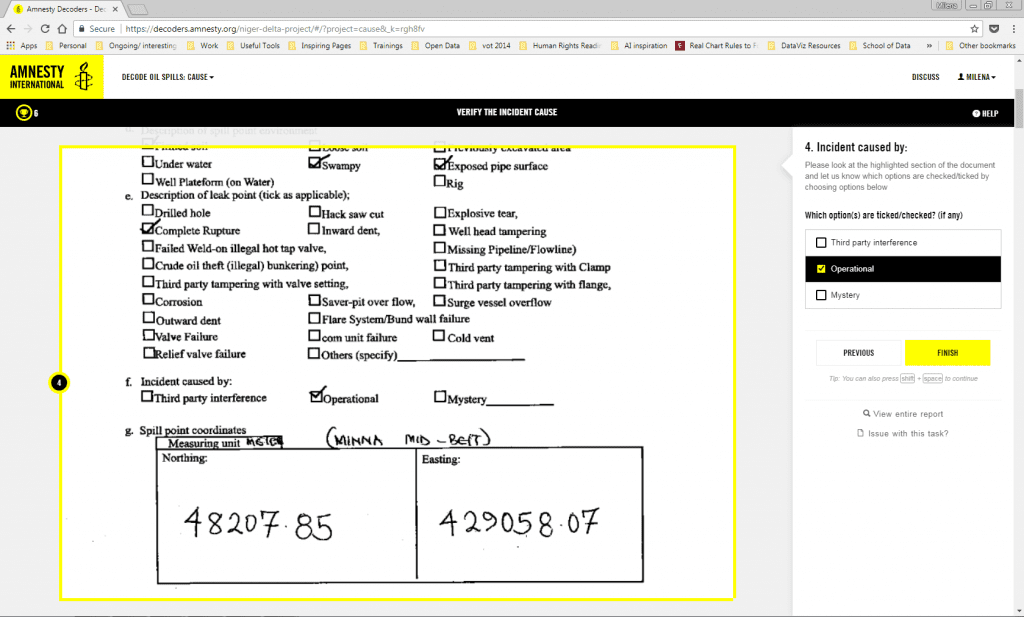Image resolution: width=1024 pixels, height=617 pixels.
Task: Click the 'Verify the Incident Cause' heading
Action: coord(507,112)
